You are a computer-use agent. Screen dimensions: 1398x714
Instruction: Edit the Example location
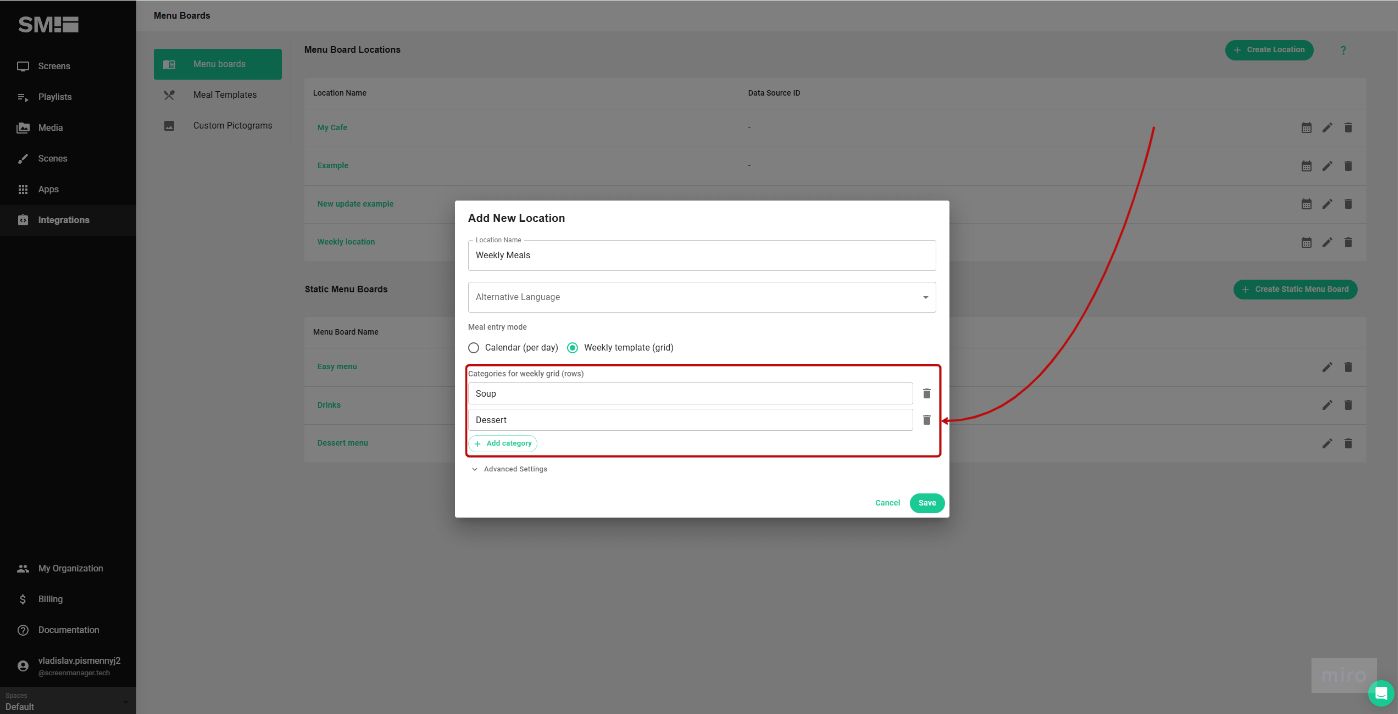coord(1327,166)
